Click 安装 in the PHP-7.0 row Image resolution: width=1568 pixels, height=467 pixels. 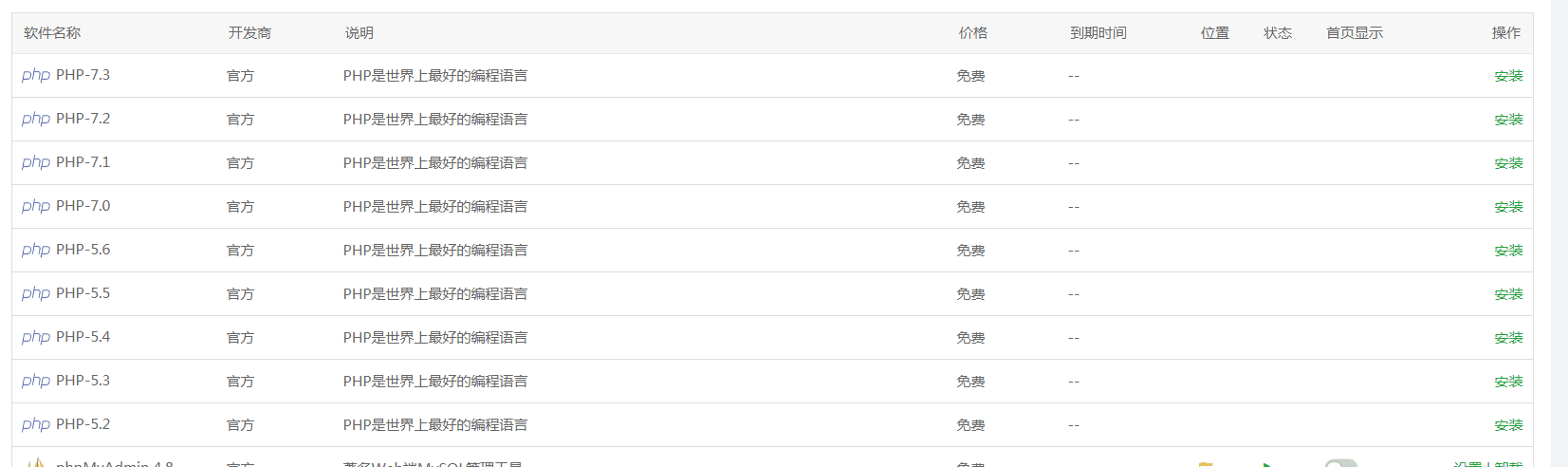click(1508, 207)
